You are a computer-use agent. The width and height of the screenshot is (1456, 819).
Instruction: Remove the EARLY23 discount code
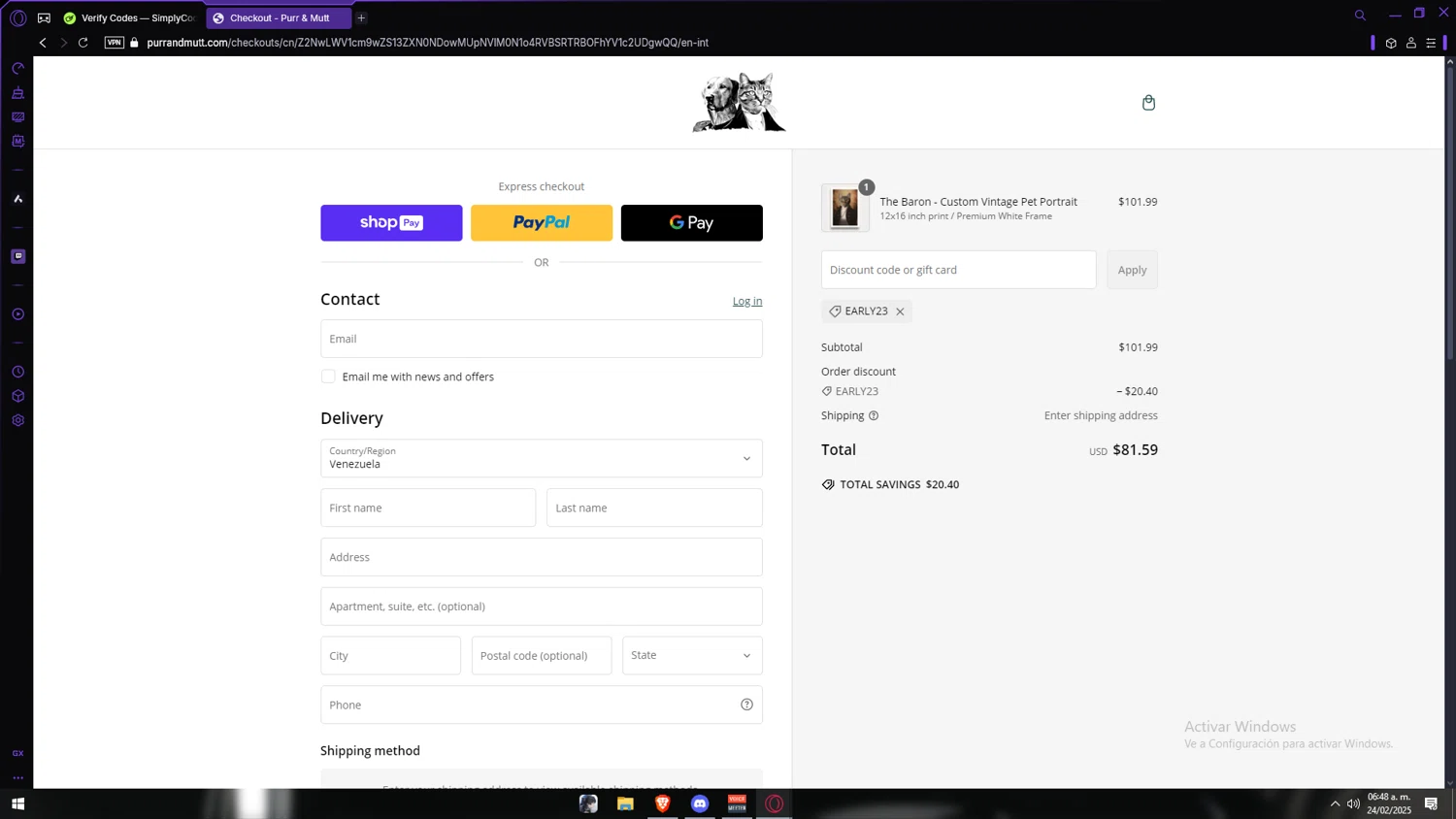point(900,311)
